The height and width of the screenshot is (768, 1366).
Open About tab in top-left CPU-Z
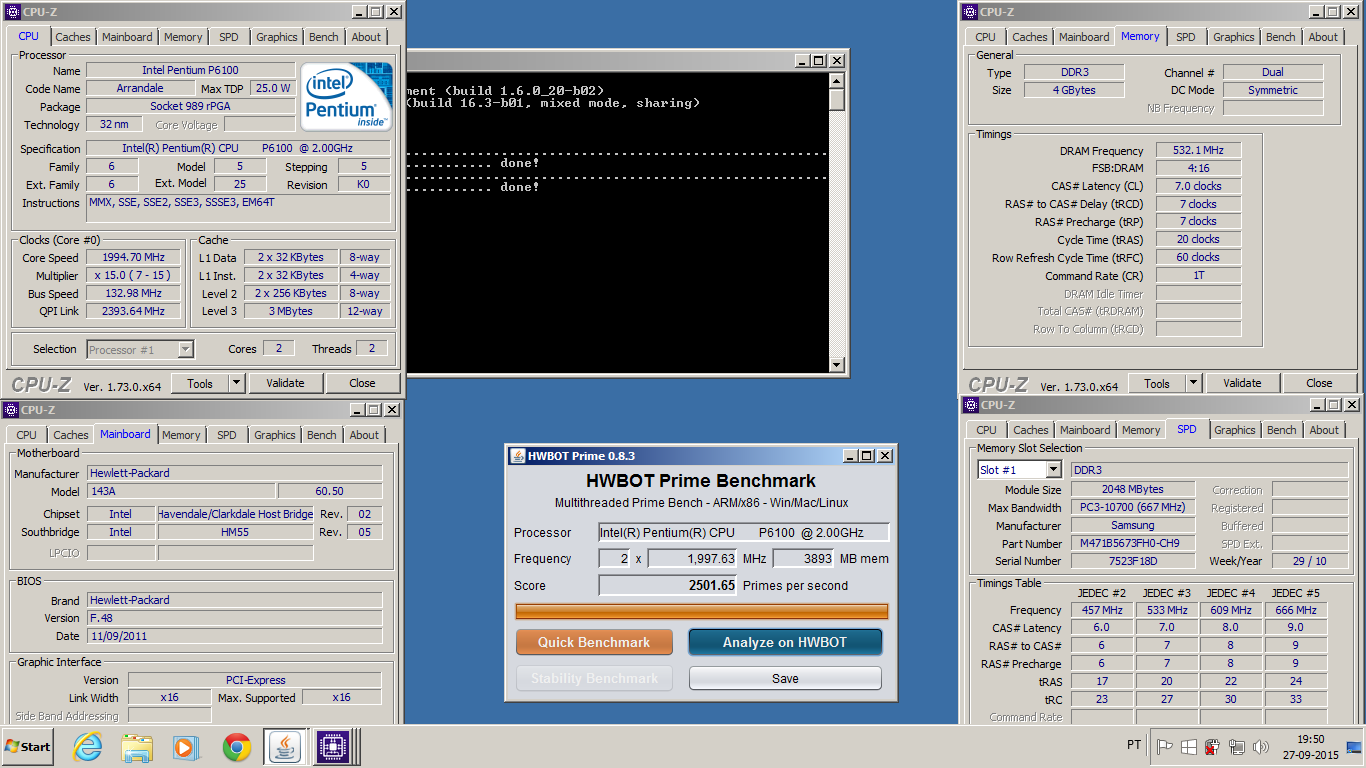click(366, 37)
